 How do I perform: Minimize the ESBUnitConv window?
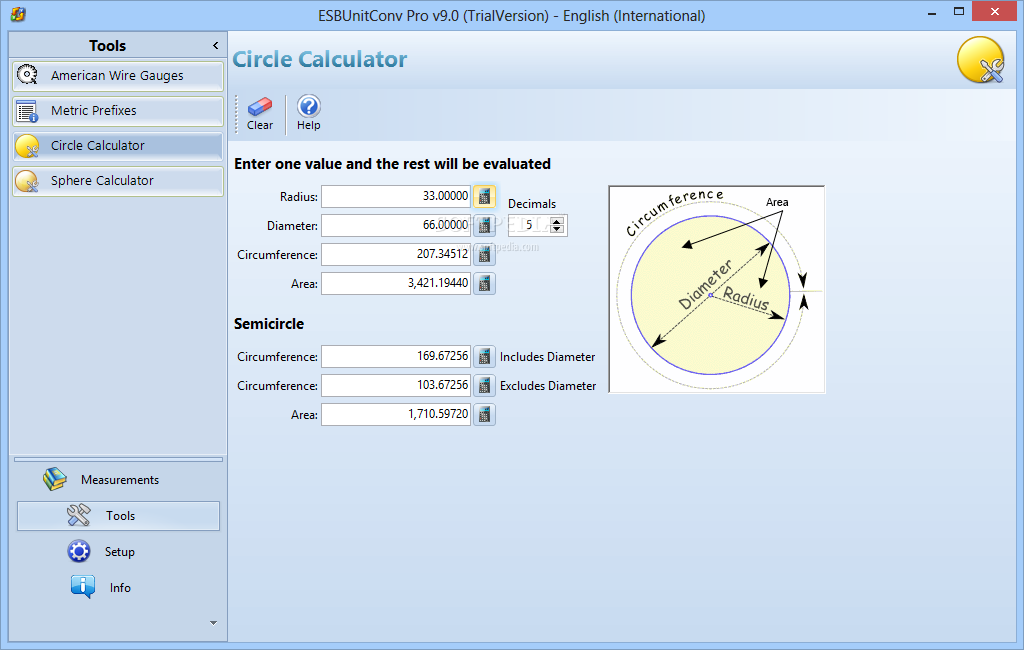coord(932,12)
